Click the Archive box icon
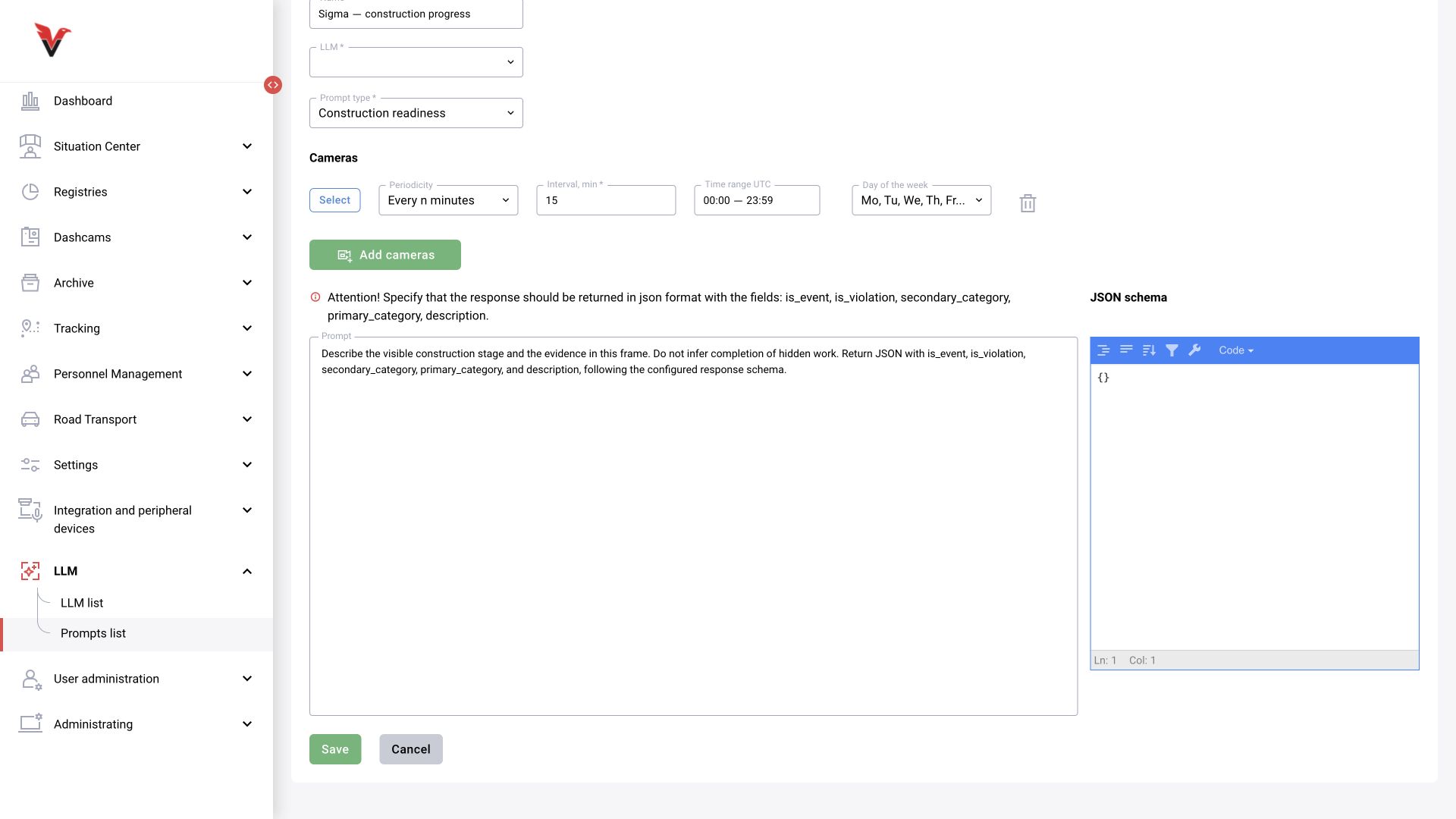Image resolution: width=1456 pixels, height=819 pixels. coord(30,283)
